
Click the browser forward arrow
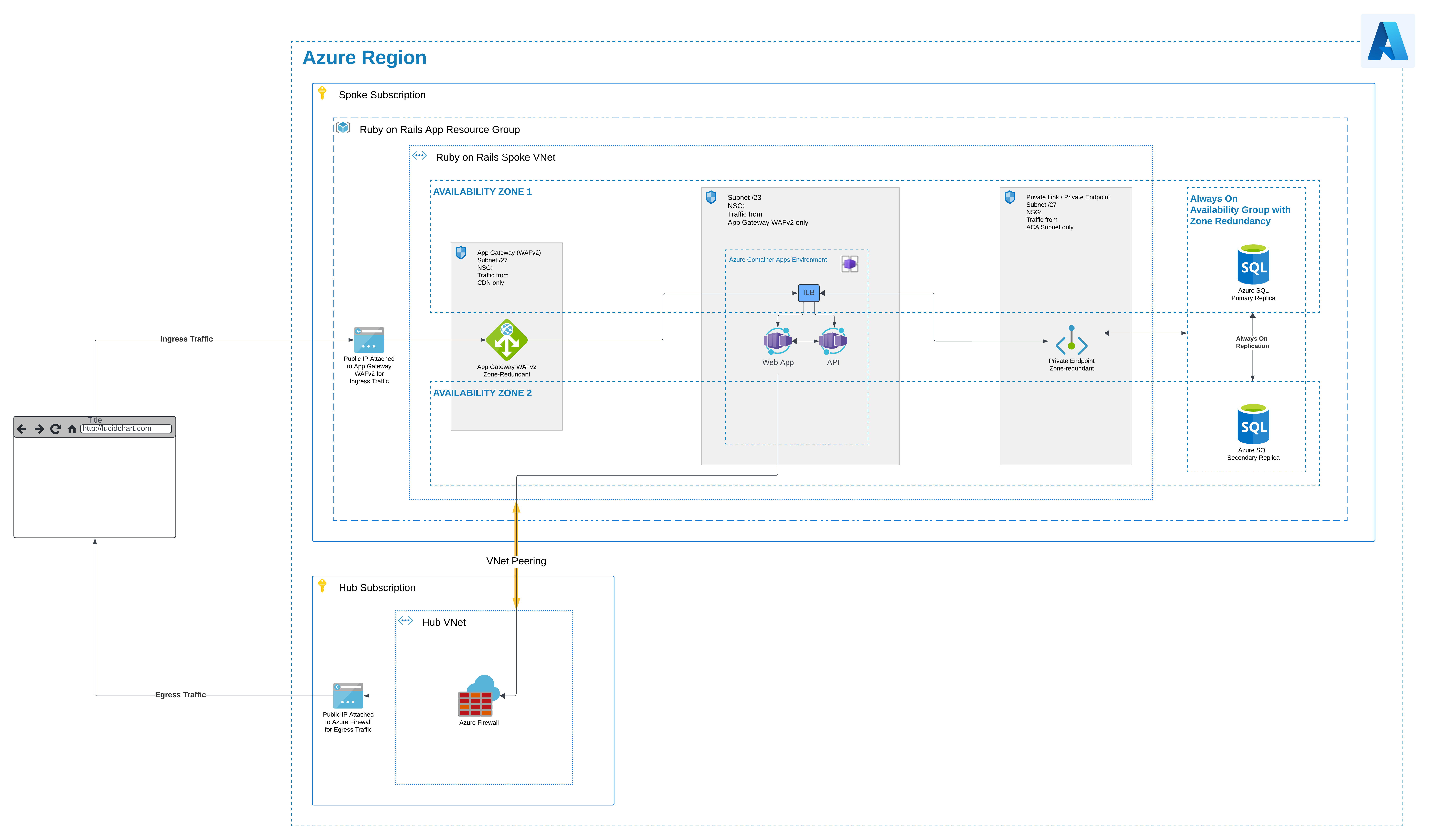(x=39, y=429)
